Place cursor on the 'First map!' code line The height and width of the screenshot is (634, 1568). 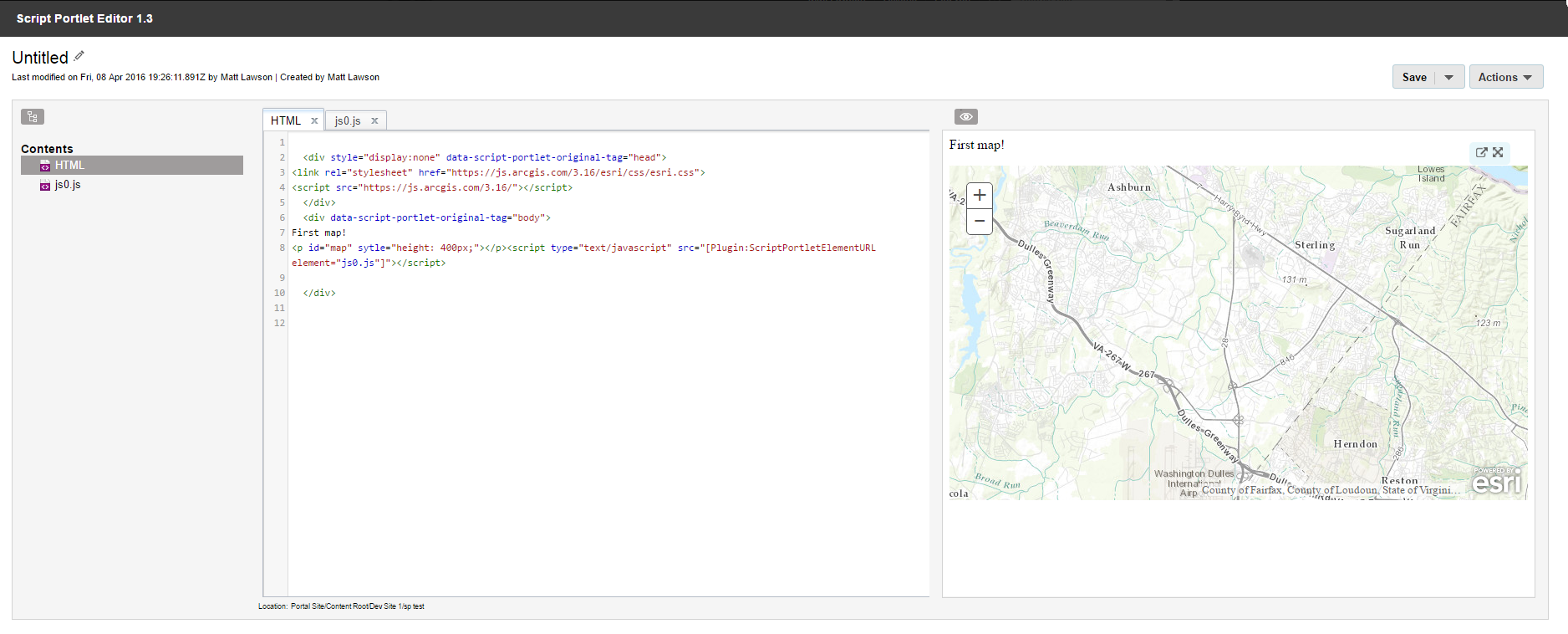(318, 233)
